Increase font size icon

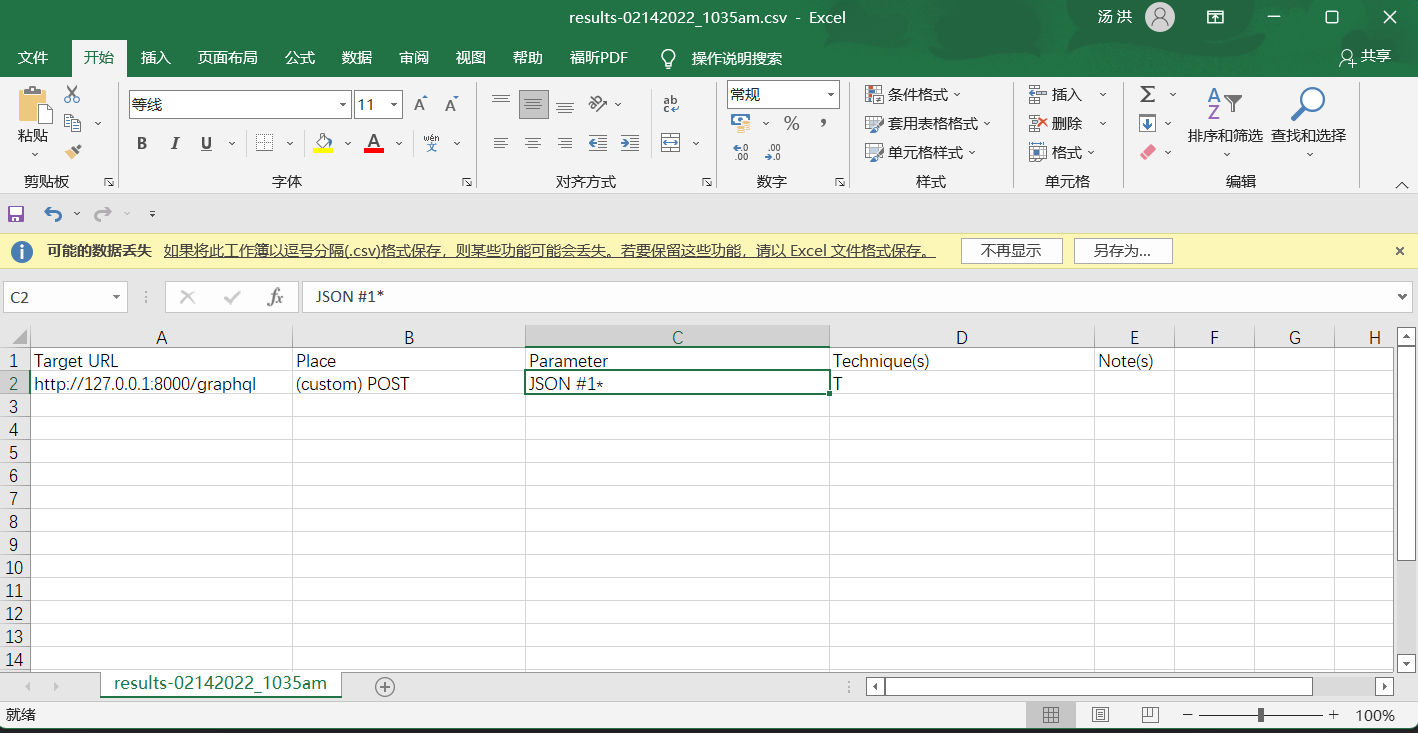coord(420,104)
